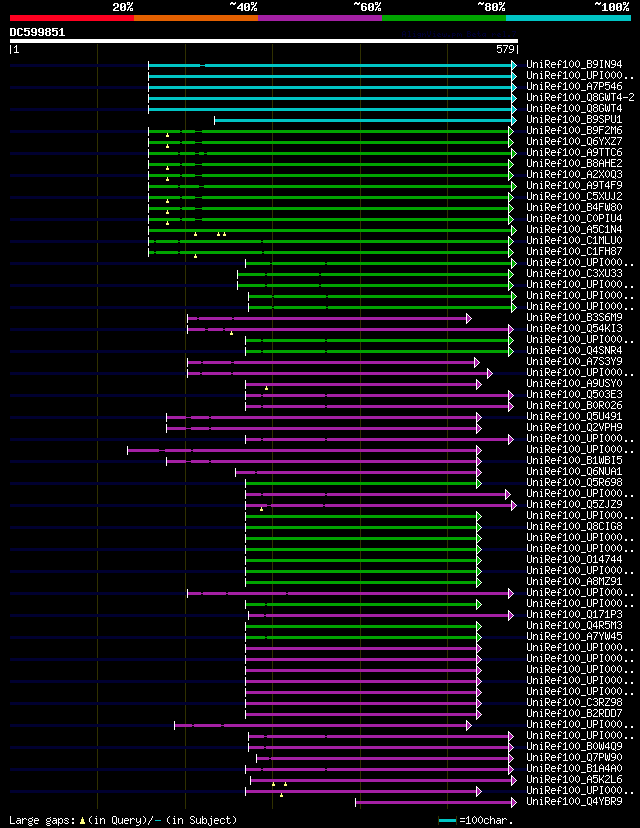This screenshot has height=828, width=640.
Task: Click the cyan ~100% identity color segment
Action: (568, 18)
